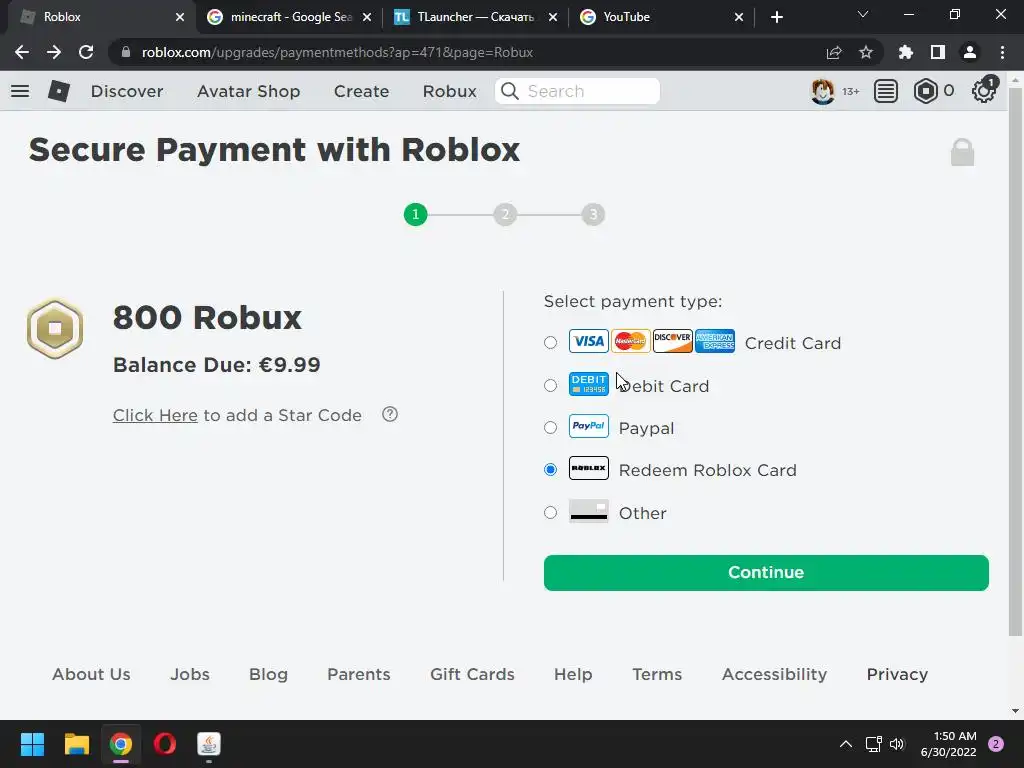The height and width of the screenshot is (768, 1024).
Task: Open Avatar Shop in the navbar
Action: pos(249,91)
